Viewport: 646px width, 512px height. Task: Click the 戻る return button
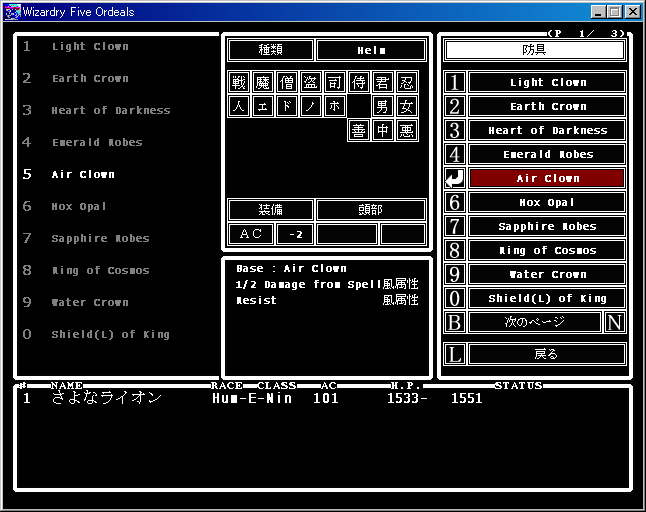[x=547, y=354]
